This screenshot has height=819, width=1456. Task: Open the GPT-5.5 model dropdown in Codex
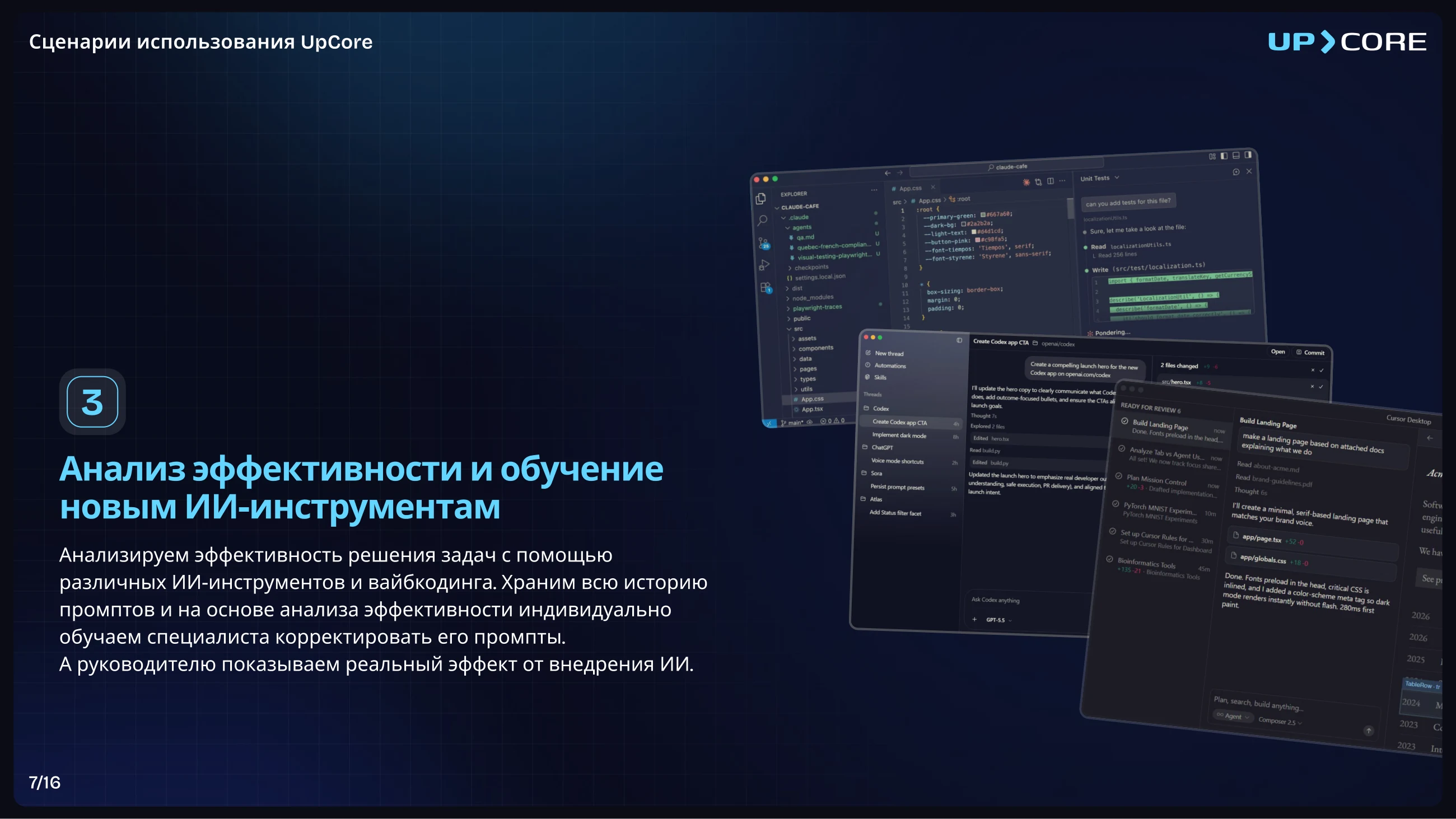click(x=998, y=620)
